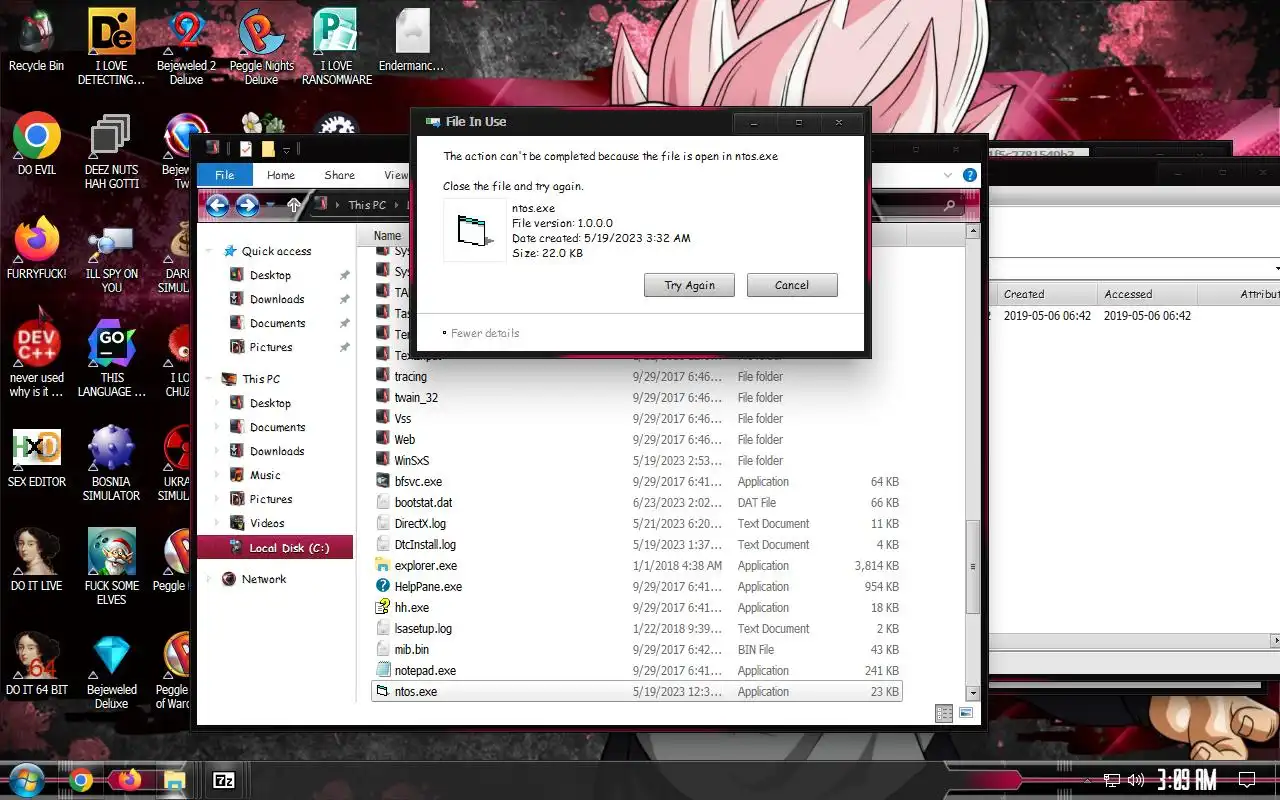Open the DO EVIL Chrome desktop shortcut
Image resolution: width=1280 pixels, height=800 pixels.
(x=37, y=144)
